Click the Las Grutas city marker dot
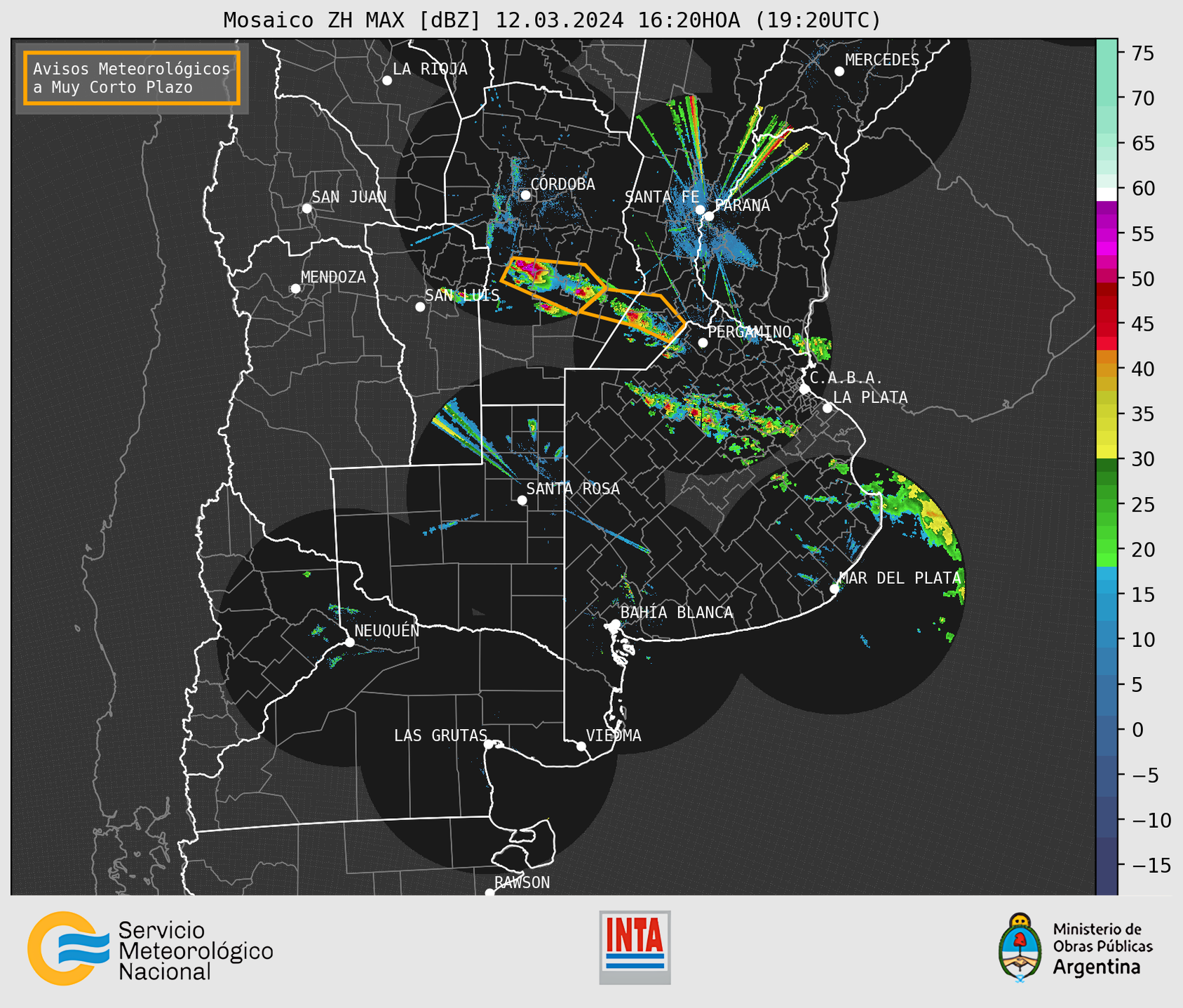The height and width of the screenshot is (1008, 1183). [x=489, y=744]
